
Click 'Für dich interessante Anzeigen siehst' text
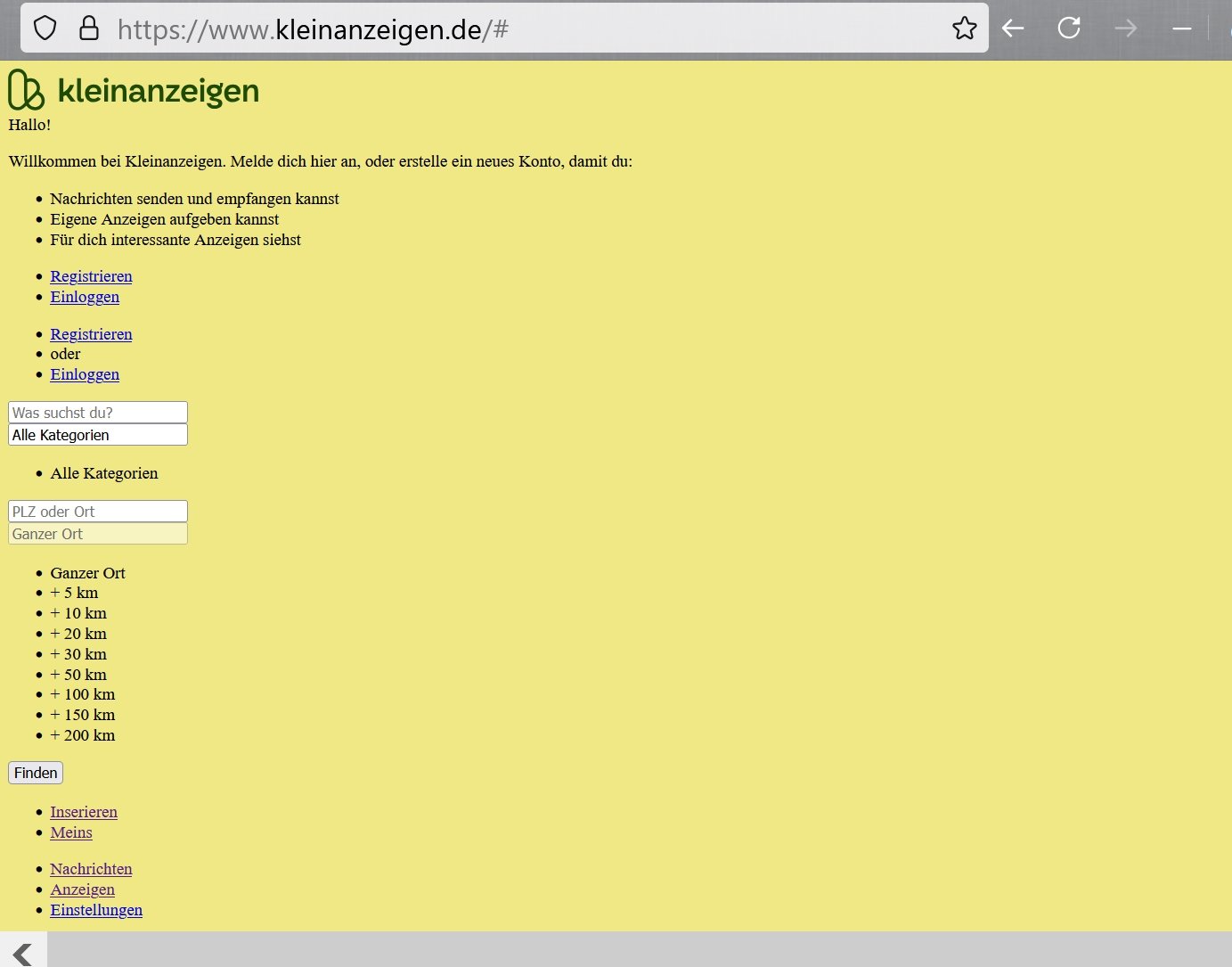tap(175, 240)
